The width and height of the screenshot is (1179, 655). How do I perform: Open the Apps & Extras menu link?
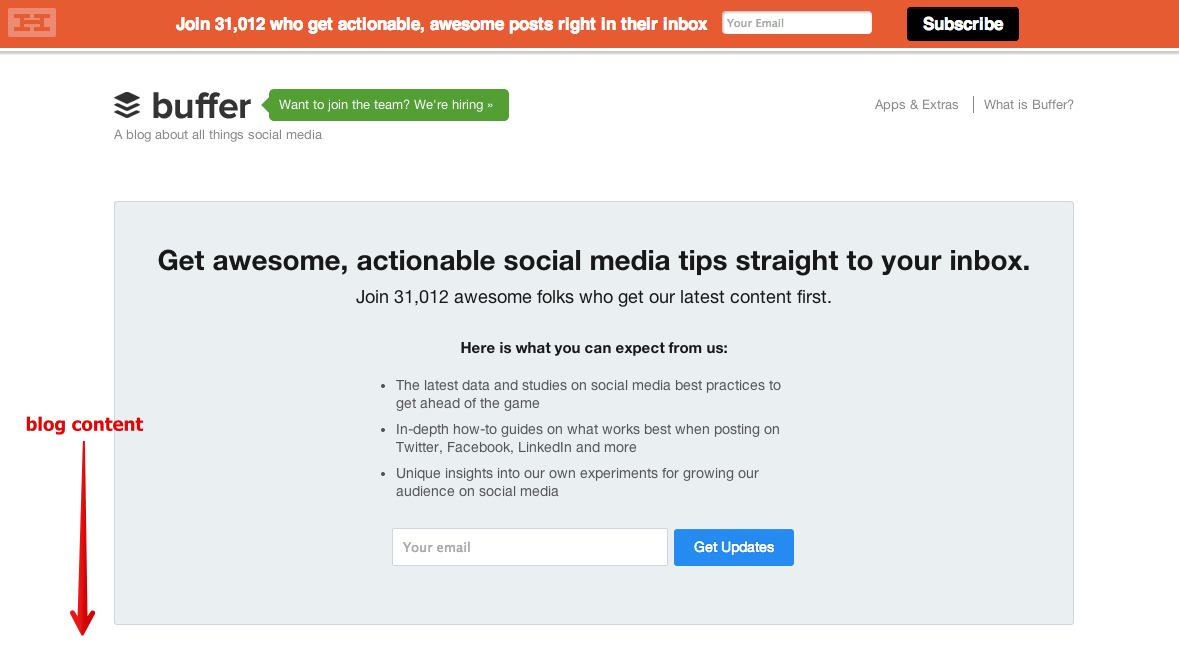[x=916, y=105]
